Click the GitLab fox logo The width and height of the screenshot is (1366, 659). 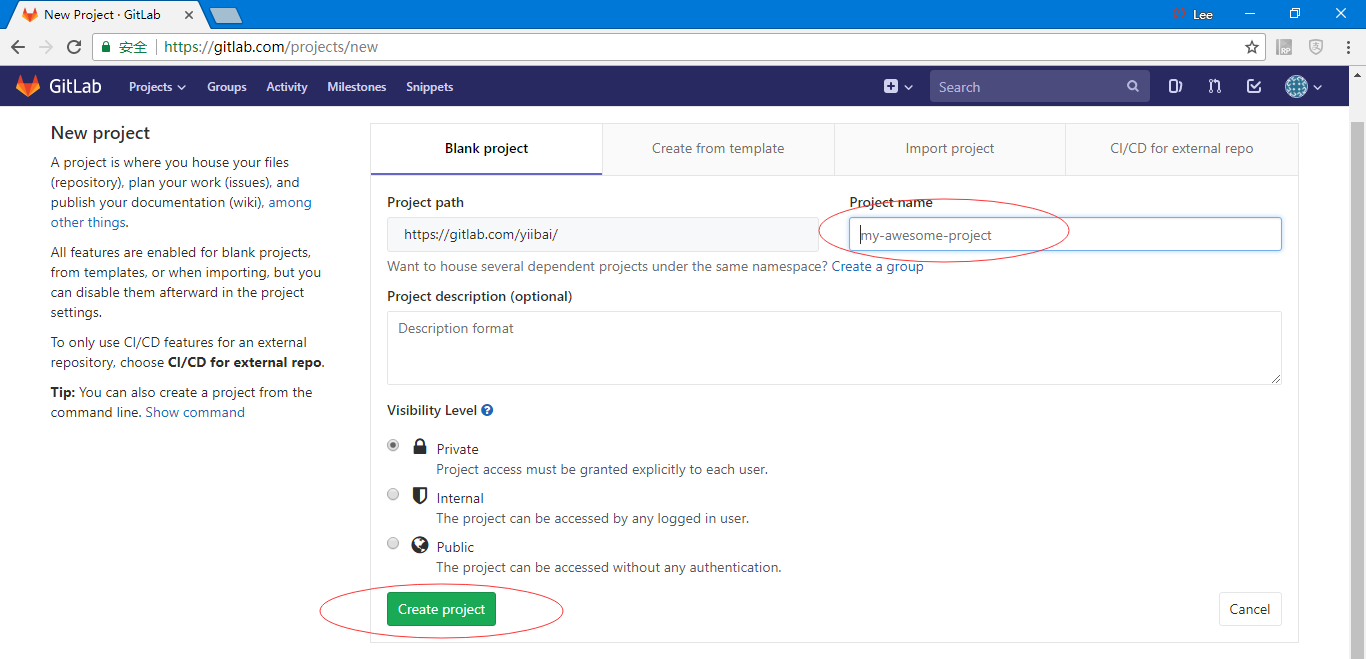28,86
